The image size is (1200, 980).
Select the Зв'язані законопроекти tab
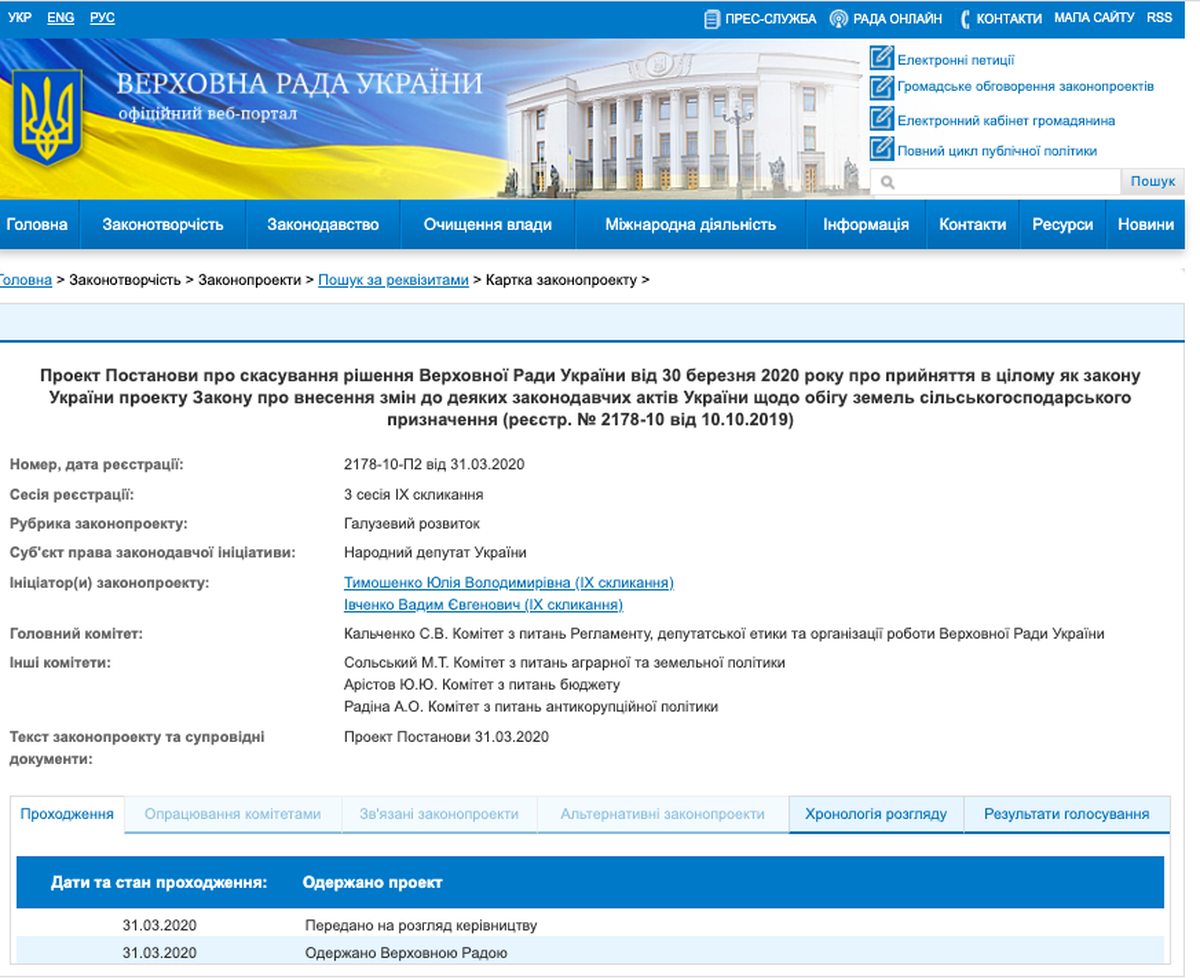pos(439,814)
